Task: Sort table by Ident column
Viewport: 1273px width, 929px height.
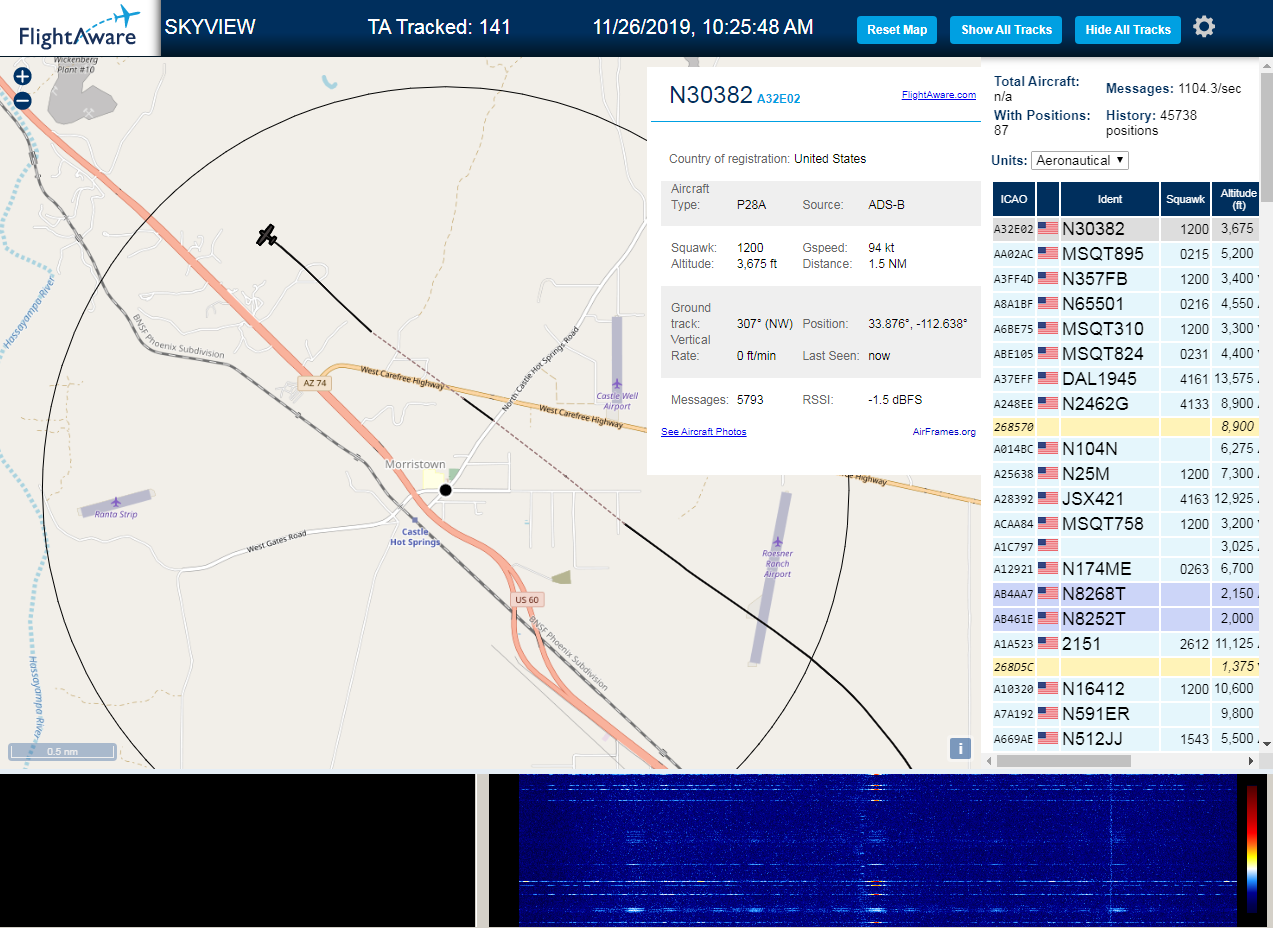Action: [x=1110, y=199]
